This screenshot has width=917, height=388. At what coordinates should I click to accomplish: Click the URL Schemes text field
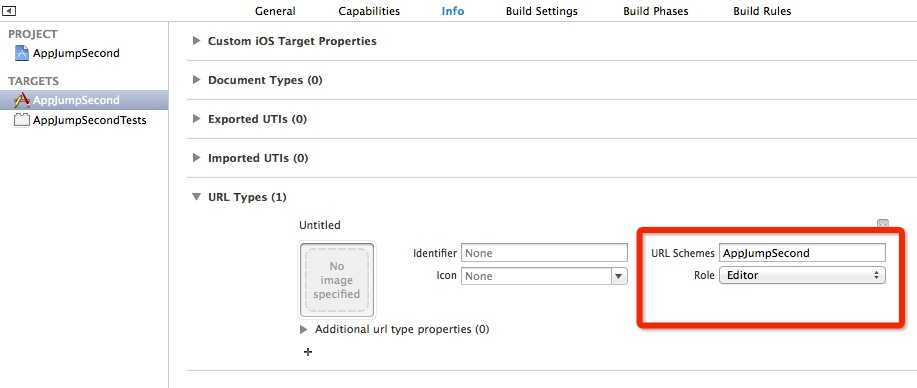[802, 253]
